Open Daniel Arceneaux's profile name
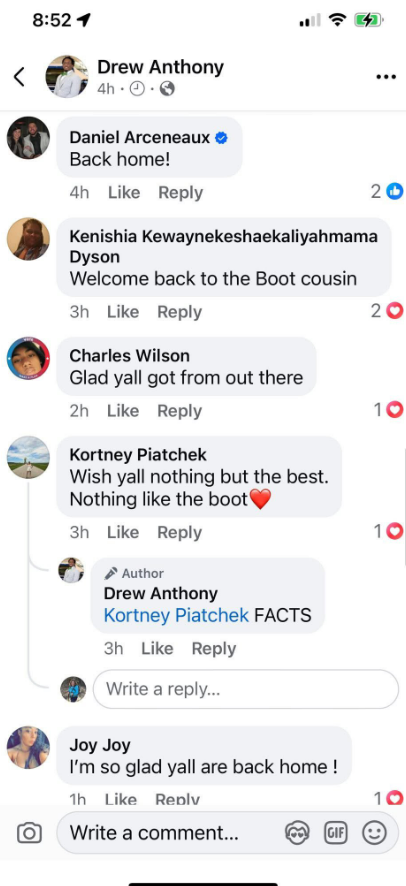Image resolution: width=406 pixels, height=886 pixels. coord(139,137)
